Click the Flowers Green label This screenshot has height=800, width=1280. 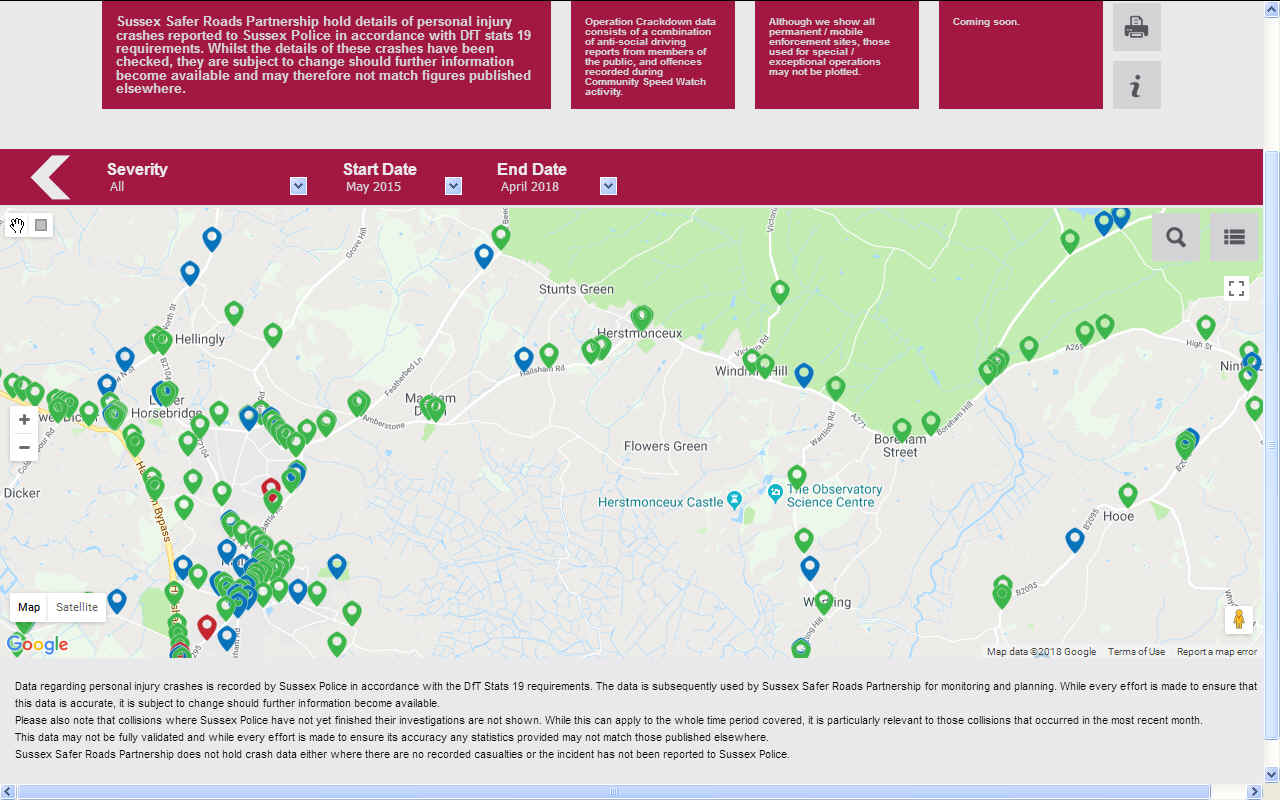[x=665, y=446]
